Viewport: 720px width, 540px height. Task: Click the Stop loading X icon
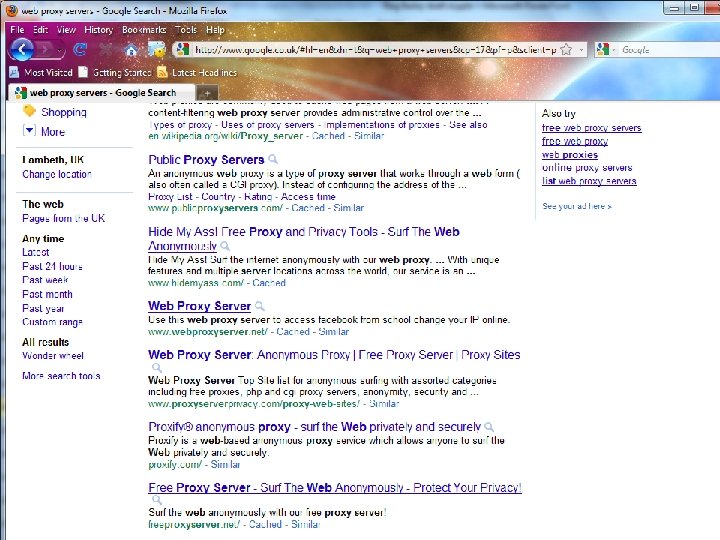[x=106, y=49]
